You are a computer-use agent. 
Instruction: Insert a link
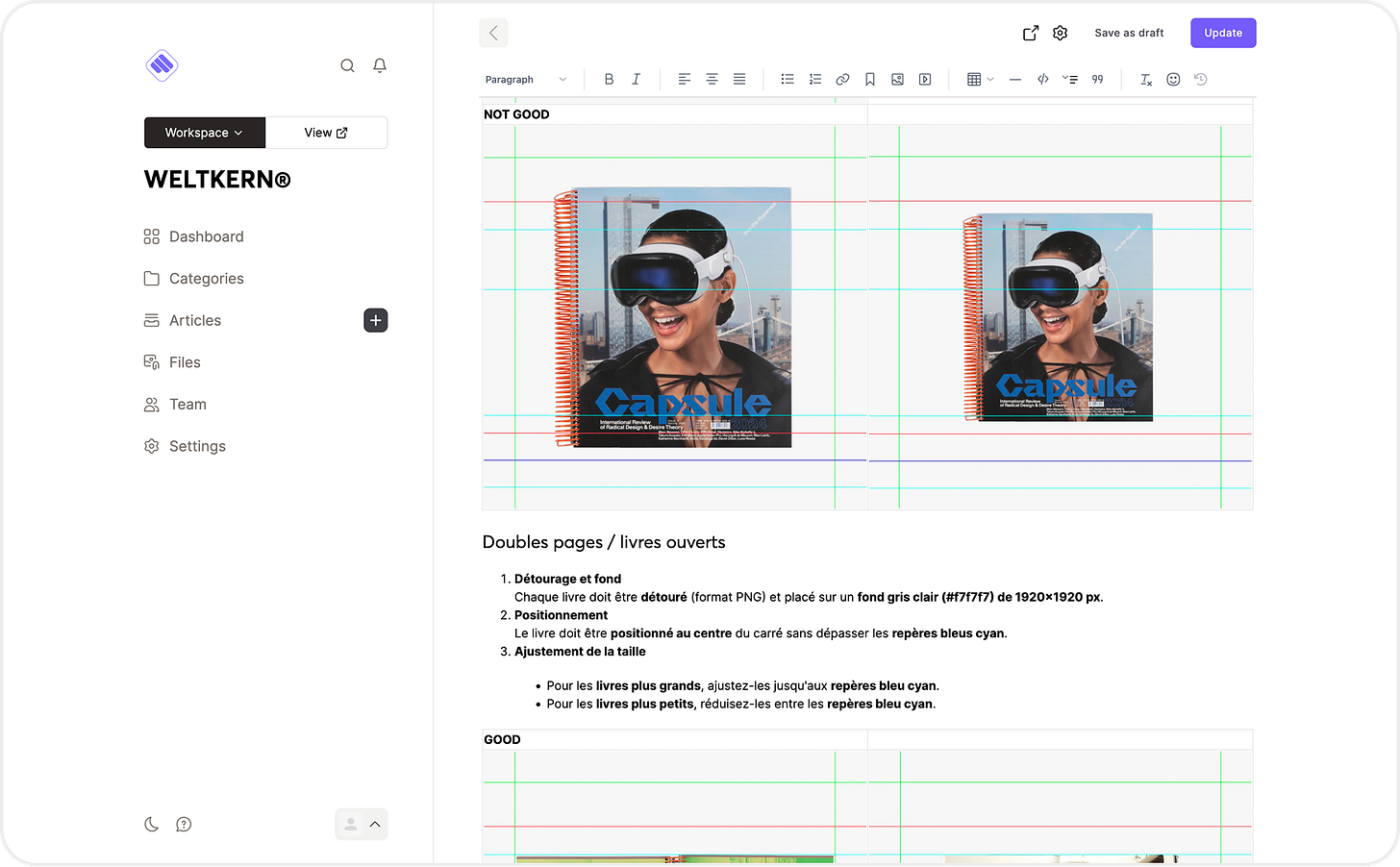tap(842, 80)
